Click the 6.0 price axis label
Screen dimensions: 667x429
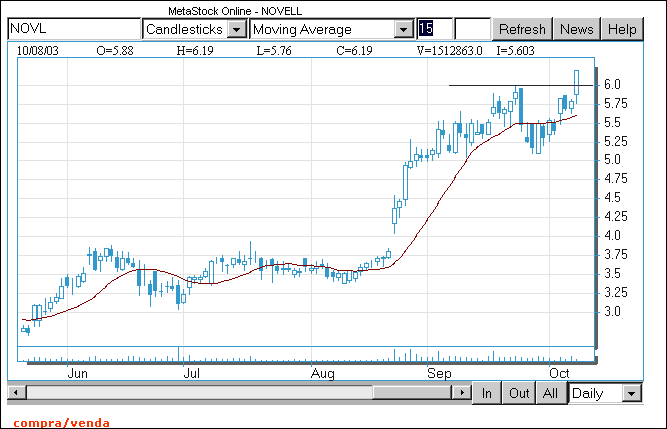(x=612, y=85)
